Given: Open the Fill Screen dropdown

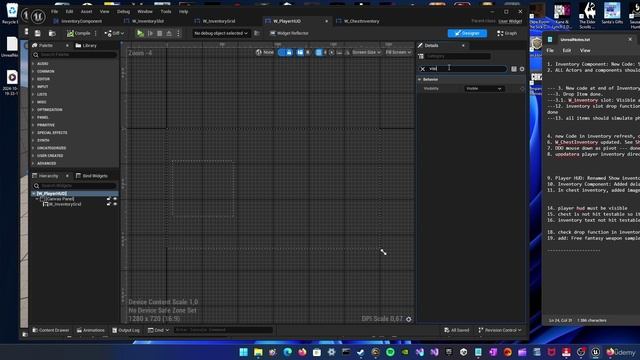Looking at the screenshot, I should 398,52.
